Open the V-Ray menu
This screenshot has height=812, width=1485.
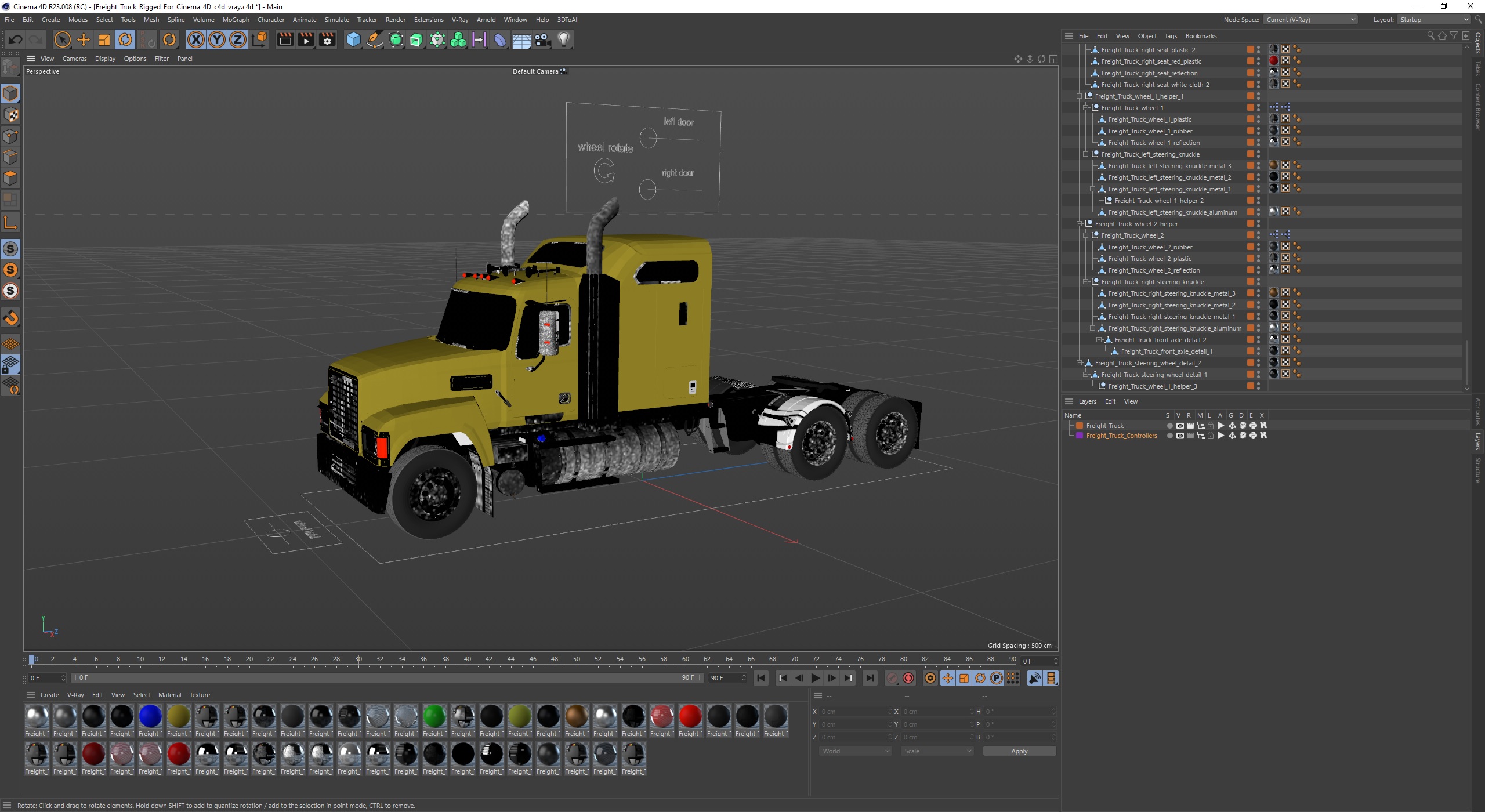460,20
